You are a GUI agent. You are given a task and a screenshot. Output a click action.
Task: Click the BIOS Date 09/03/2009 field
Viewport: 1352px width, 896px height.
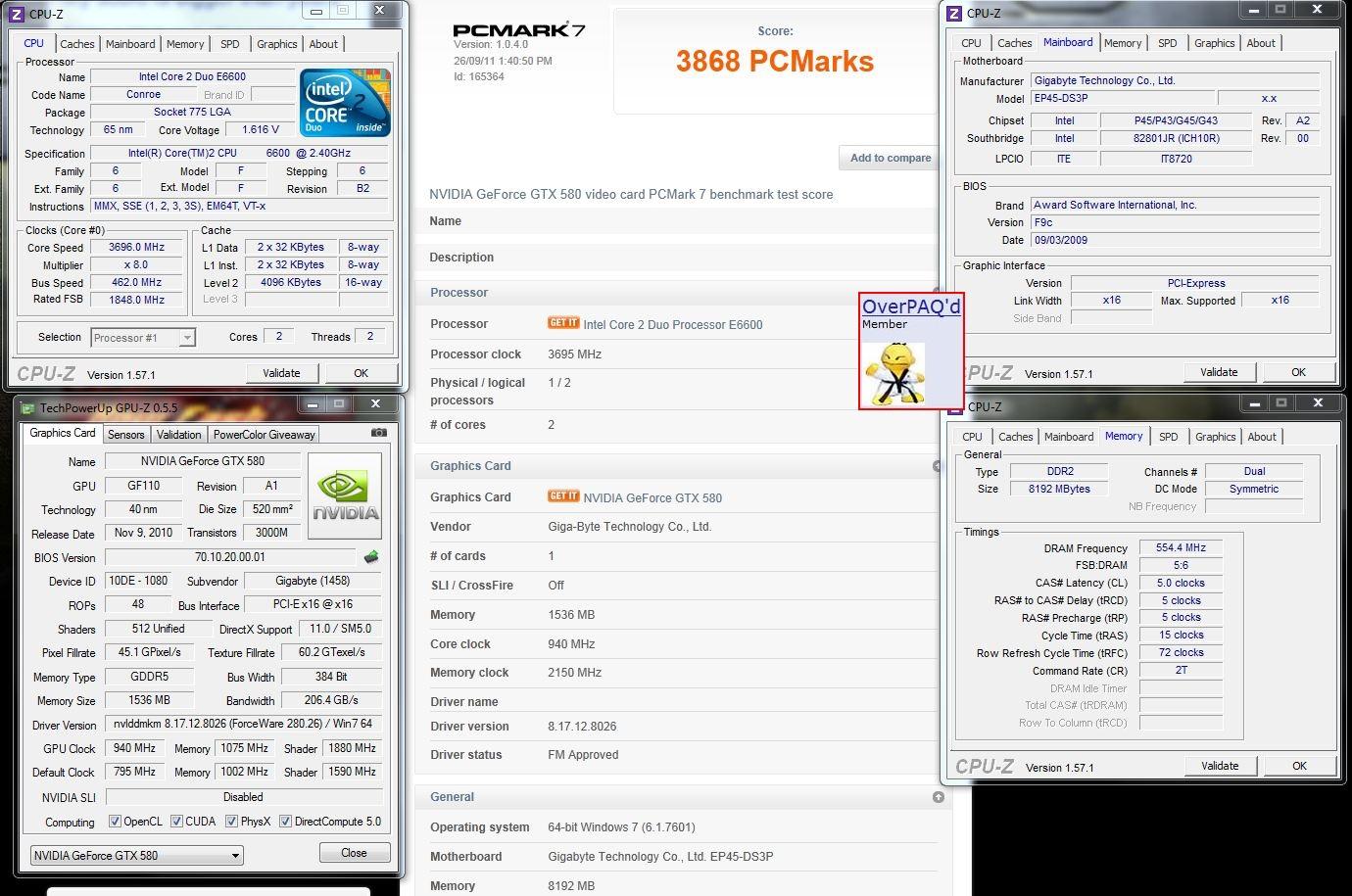[x=1175, y=240]
